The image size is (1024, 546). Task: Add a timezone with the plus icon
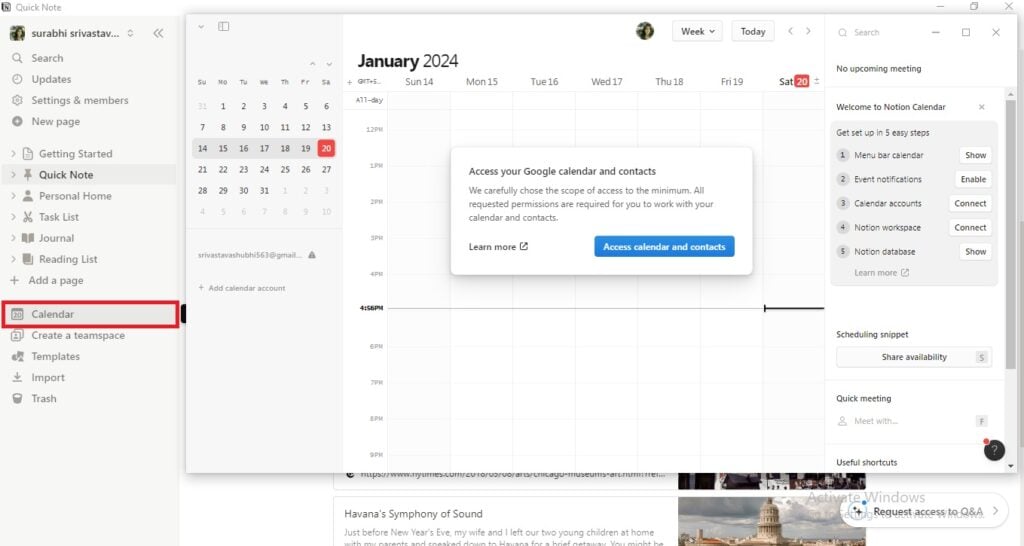tap(349, 82)
